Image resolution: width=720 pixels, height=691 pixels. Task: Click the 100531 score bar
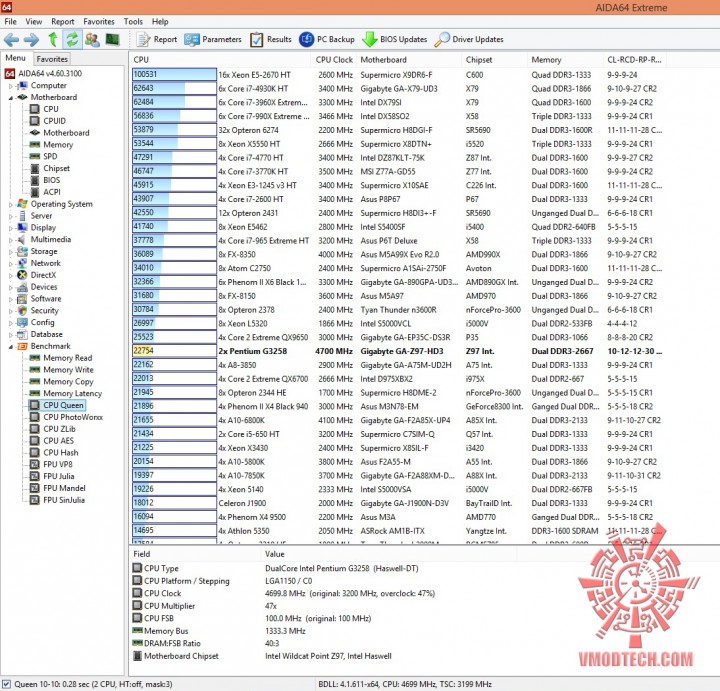pos(174,74)
